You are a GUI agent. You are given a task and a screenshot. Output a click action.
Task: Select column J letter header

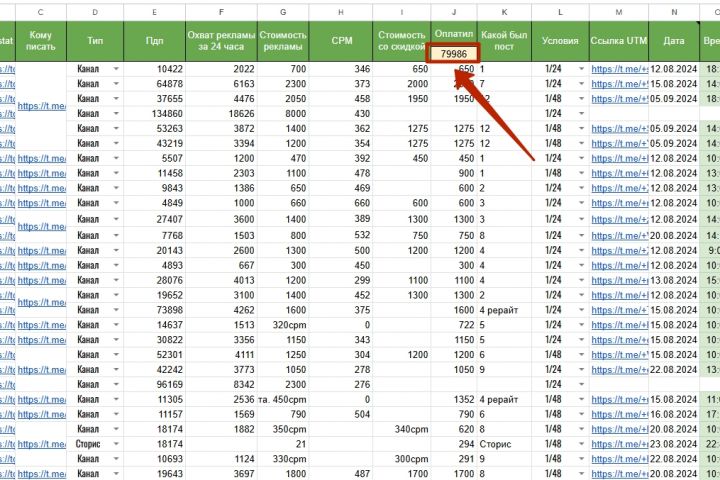(454, 12)
